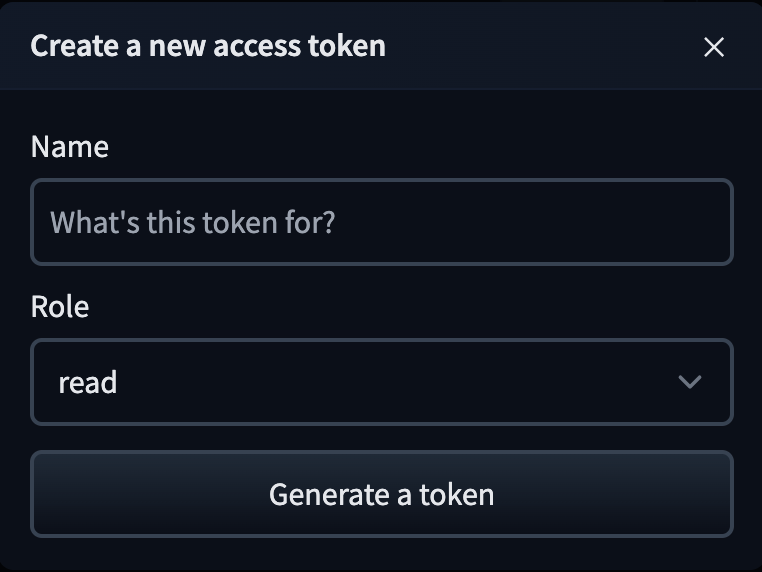This screenshot has height=572, width=762.
Task: Show role options via the down arrow
Action: [x=689, y=382]
